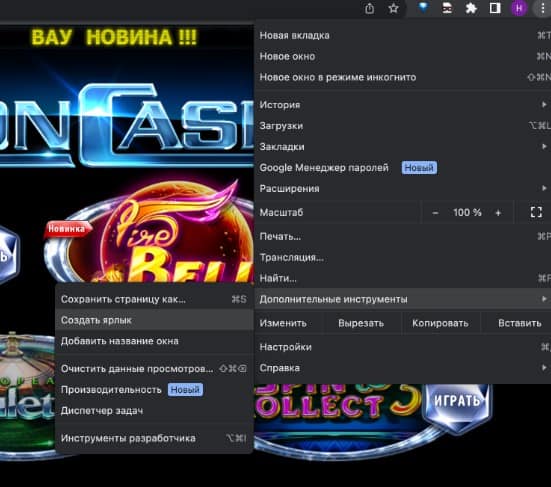Select Очистить данные просмотров… in submenu
This screenshot has height=487, width=551.
(x=154, y=369)
